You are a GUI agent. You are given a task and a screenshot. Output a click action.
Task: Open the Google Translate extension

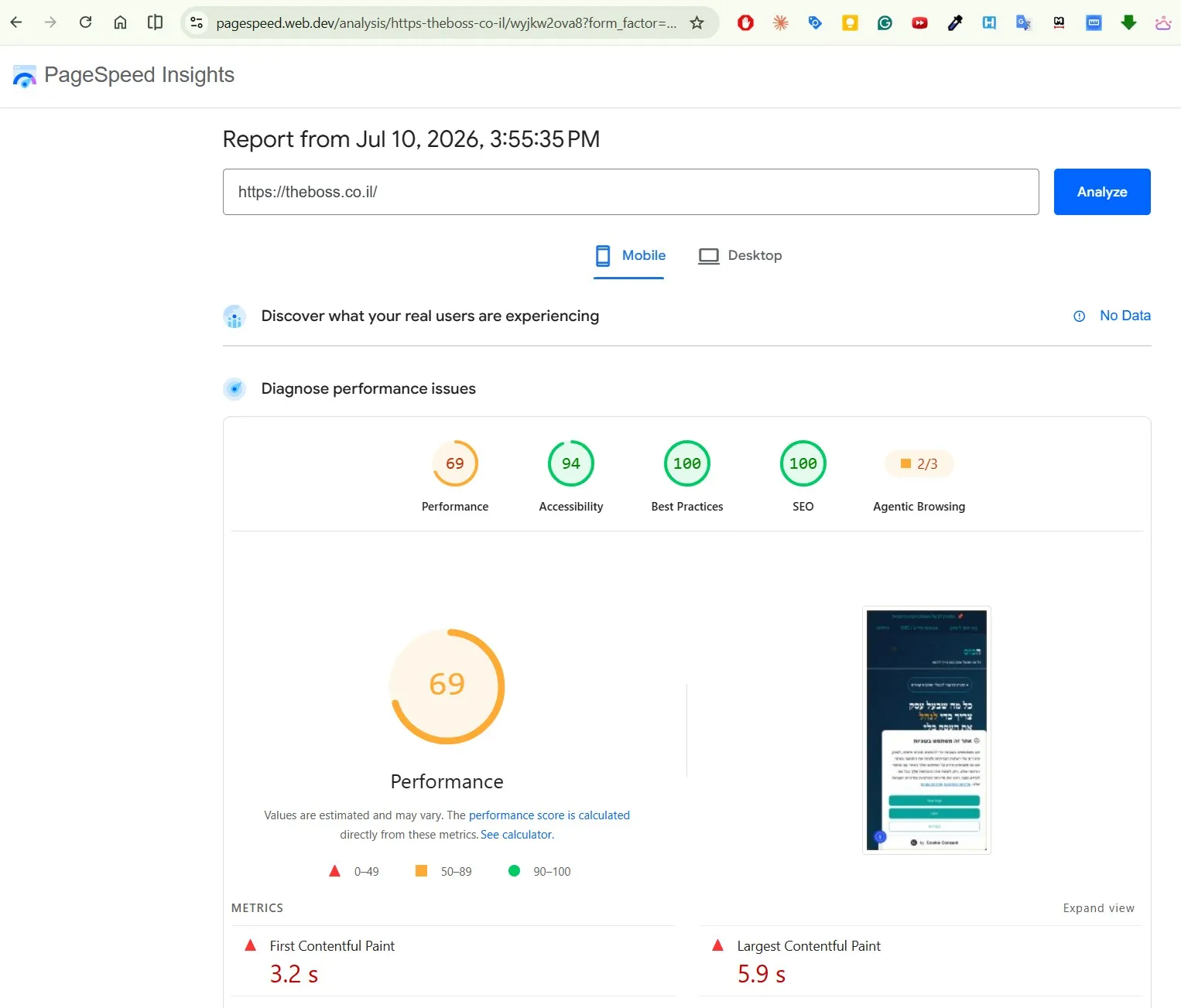coord(1024,22)
